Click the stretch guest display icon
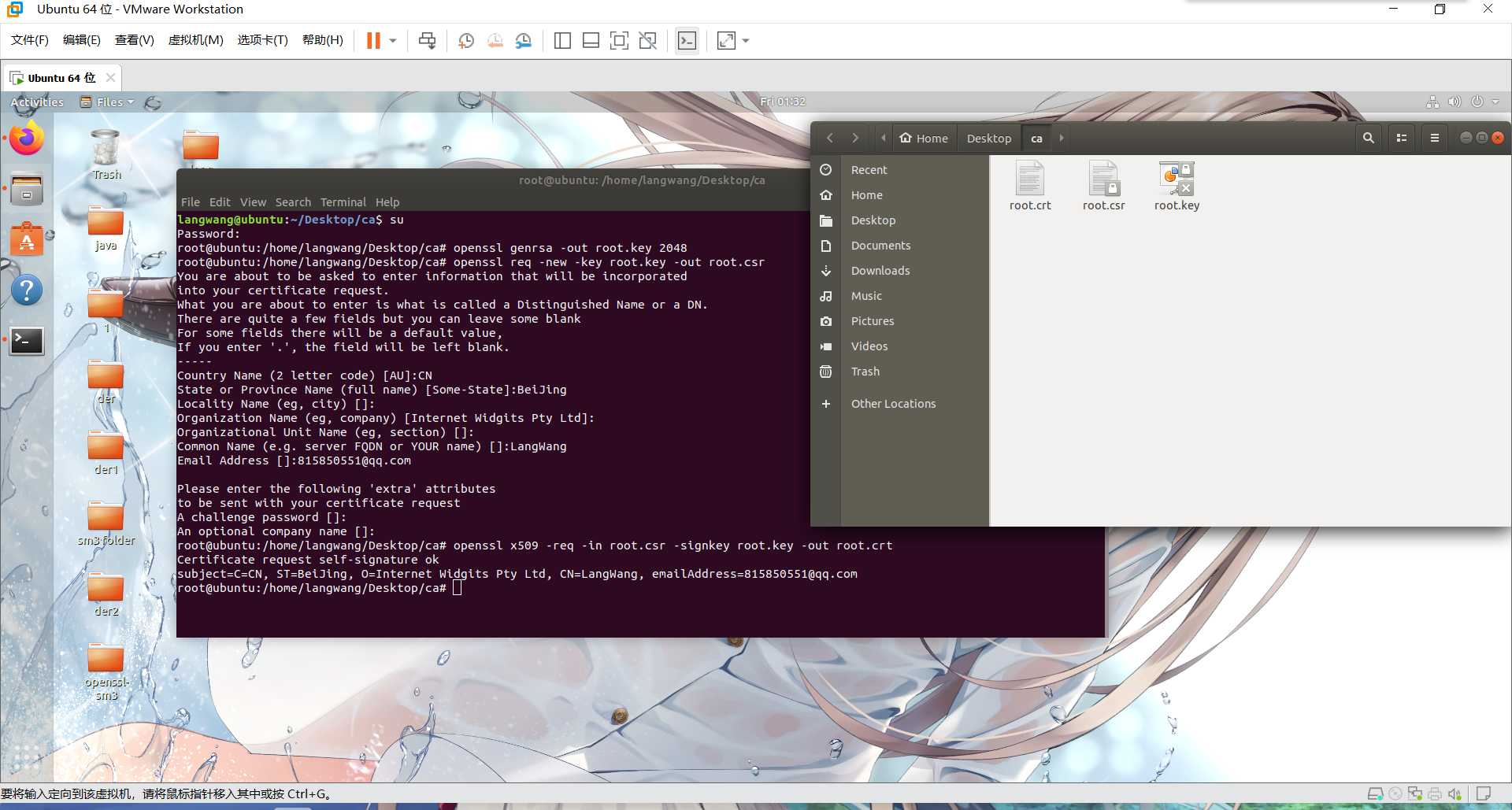 726,40
